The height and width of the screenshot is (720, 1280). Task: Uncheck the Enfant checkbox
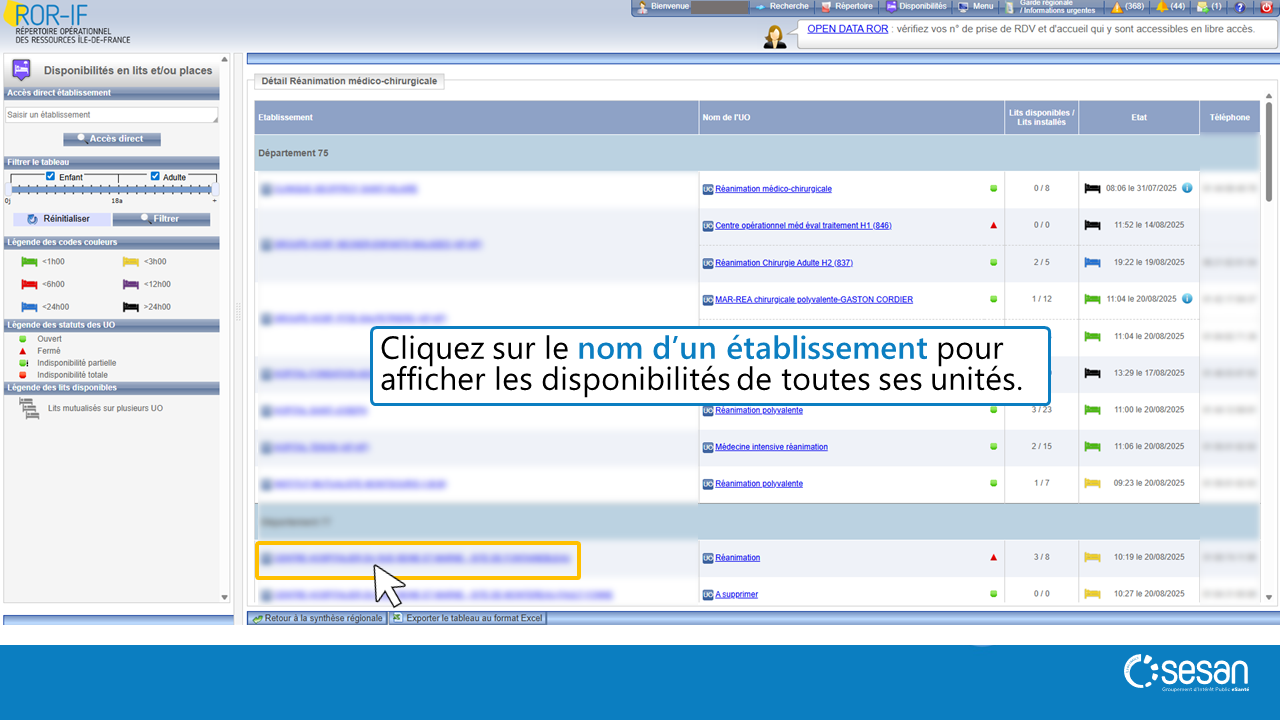coord(51,176)
